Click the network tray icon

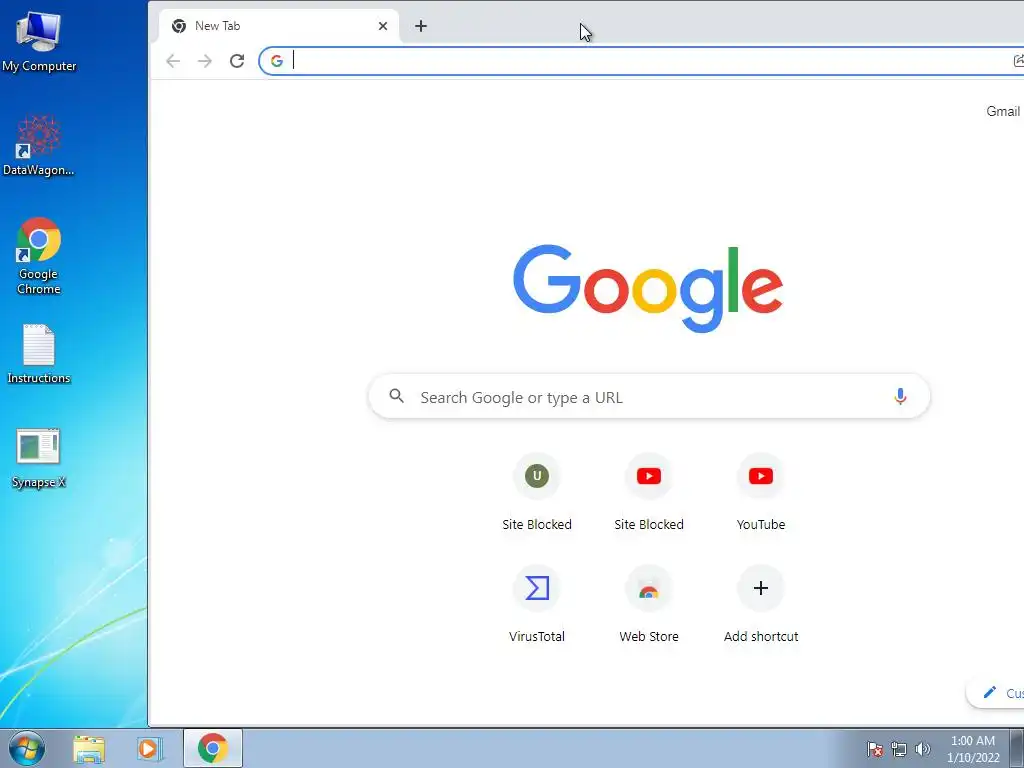(899, 749)
